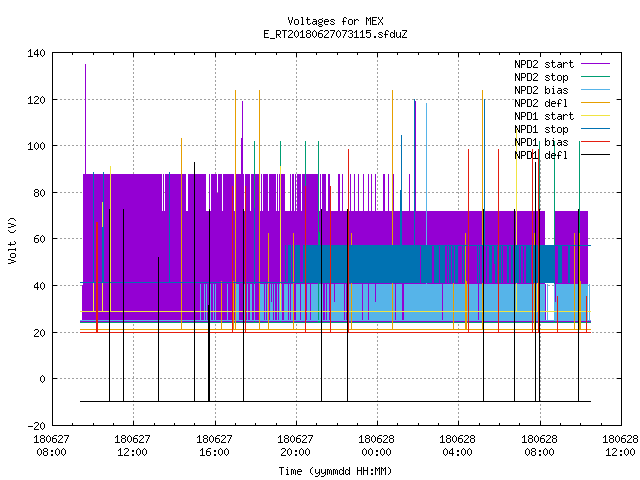This screenshot has width=640, height=480.
Task: Click the orange NPD2 defl legend line
Action: (595, 102)
